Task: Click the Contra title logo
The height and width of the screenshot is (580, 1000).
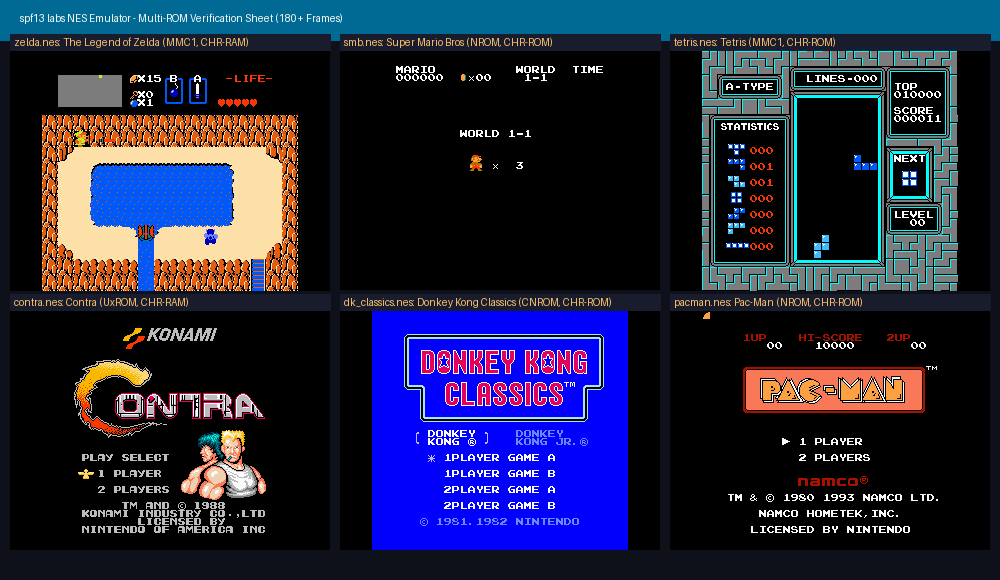Action: [169, 397]
